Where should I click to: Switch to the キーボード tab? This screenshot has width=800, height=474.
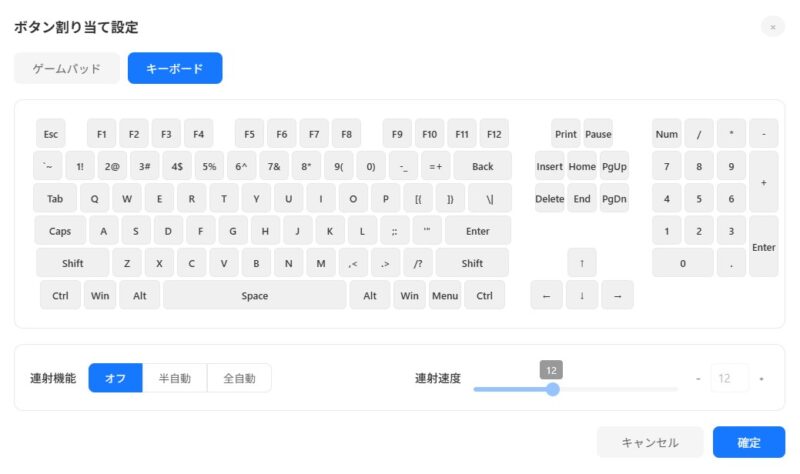pos(175,68)
